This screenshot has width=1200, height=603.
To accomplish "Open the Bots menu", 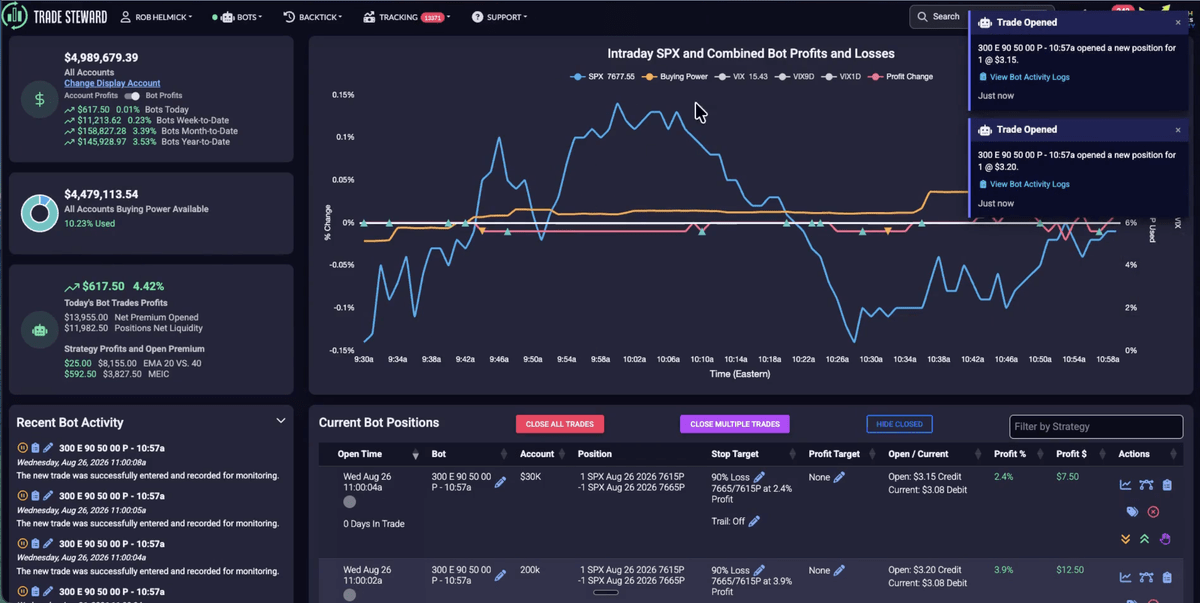I will (237, 17).
